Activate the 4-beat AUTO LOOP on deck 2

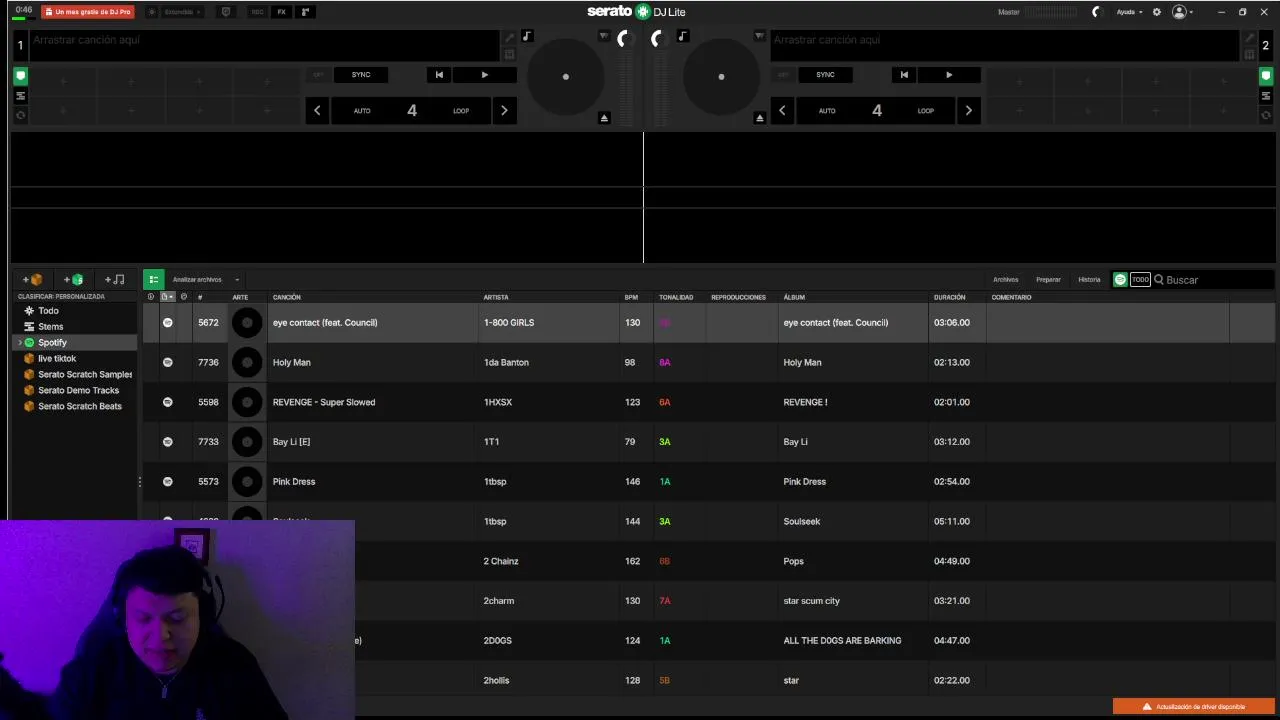click(x=876, y=110)
